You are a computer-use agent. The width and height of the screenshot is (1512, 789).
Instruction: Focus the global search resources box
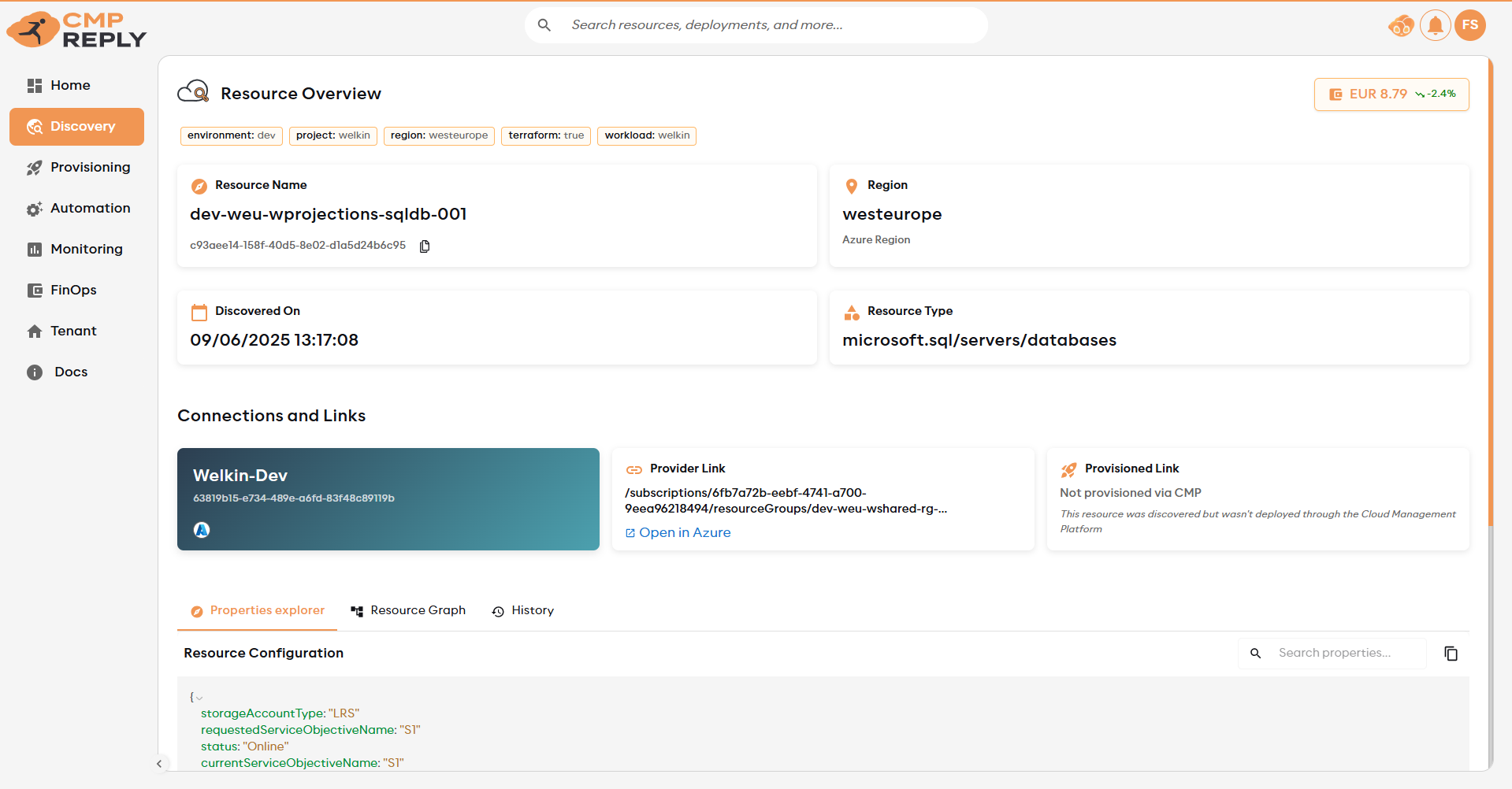point(756,25)
